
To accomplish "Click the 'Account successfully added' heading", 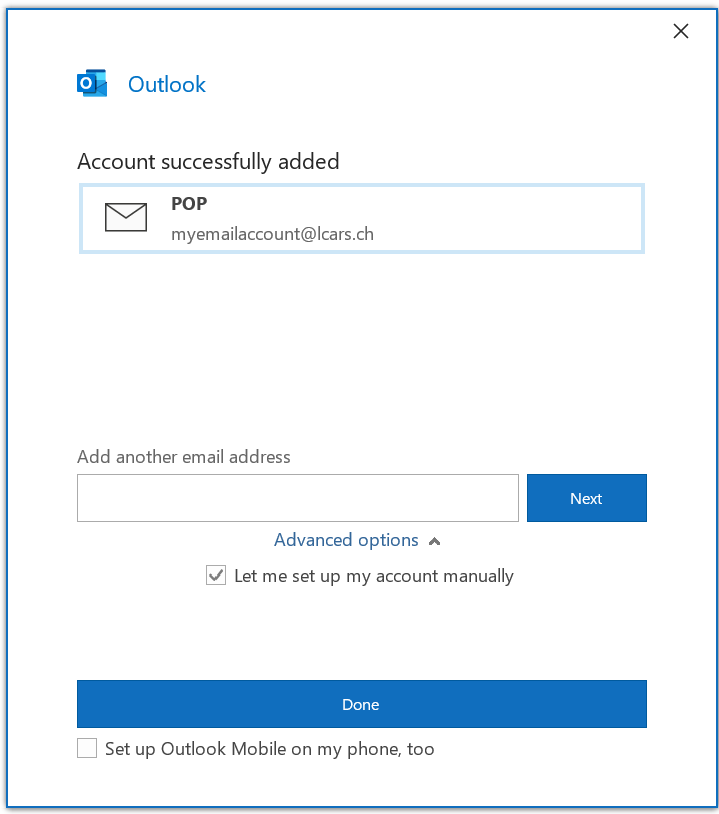I will [208, 161].
